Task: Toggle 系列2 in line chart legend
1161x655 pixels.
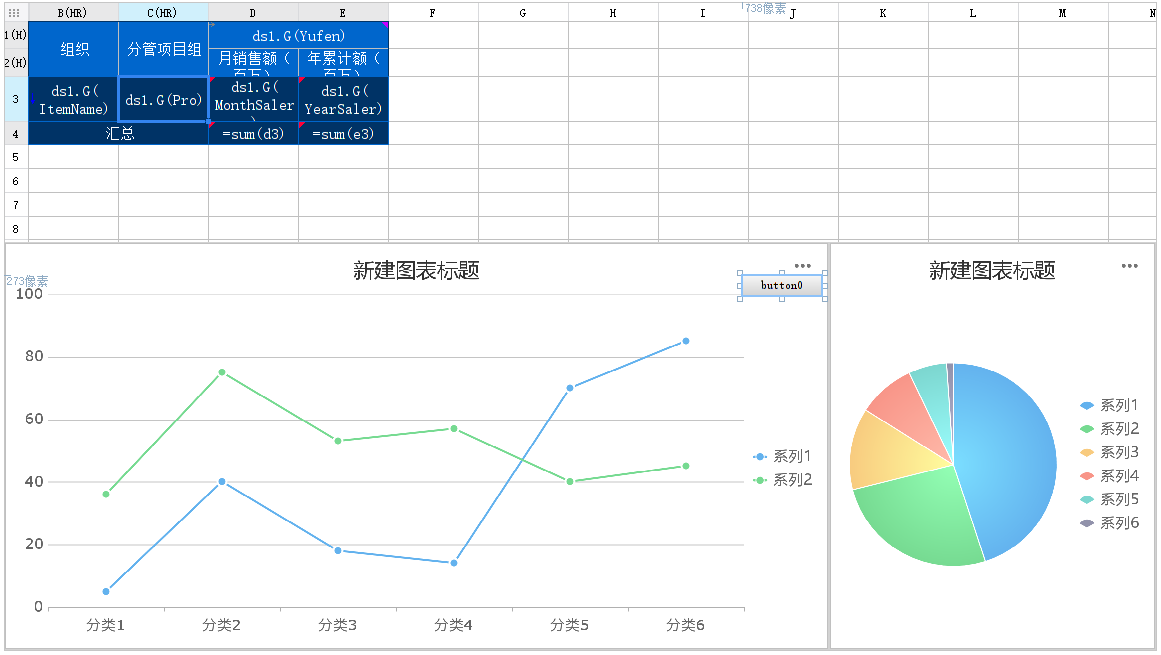Action: (783, 480)
